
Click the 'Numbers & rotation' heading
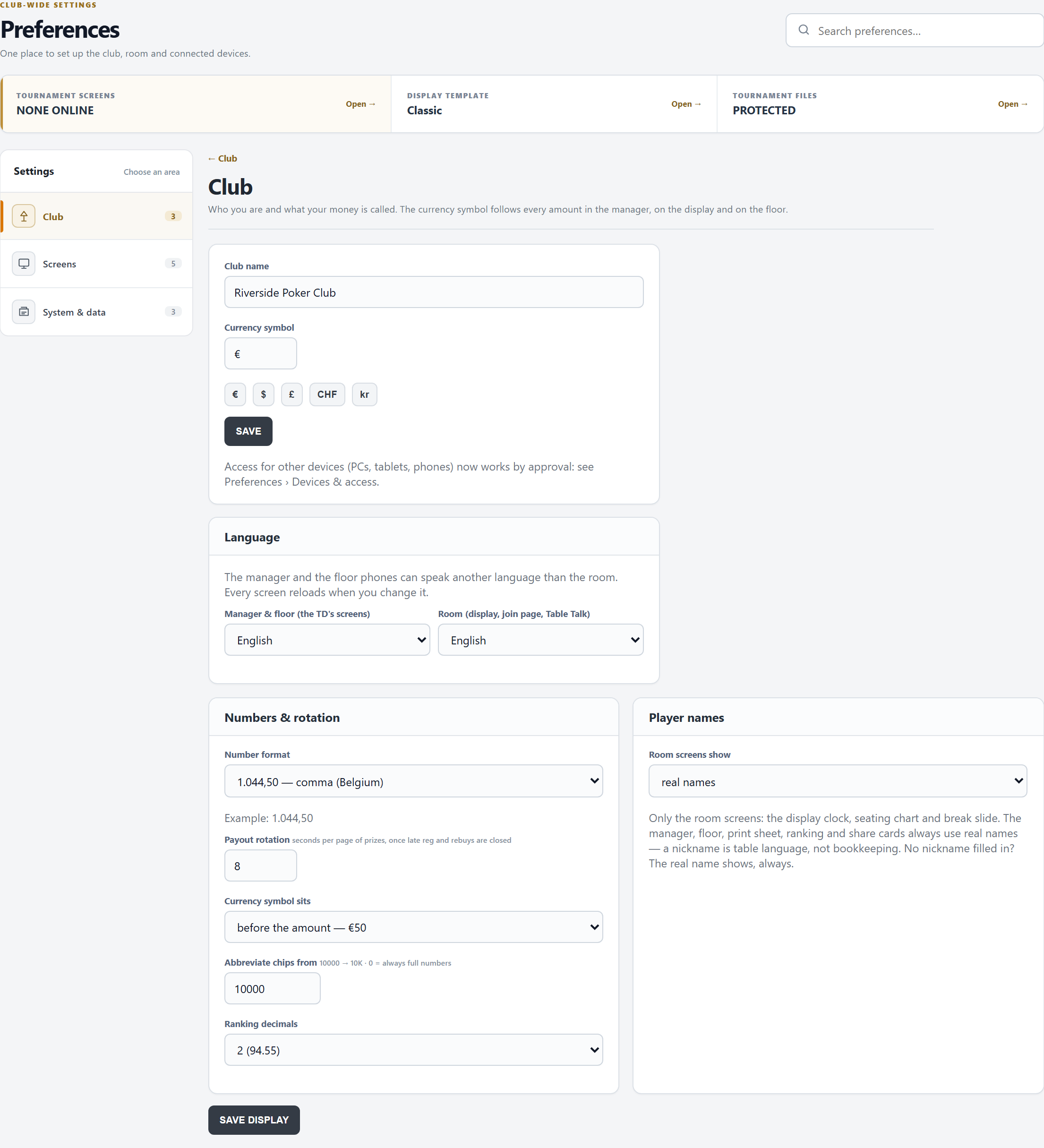click(282, 718)
